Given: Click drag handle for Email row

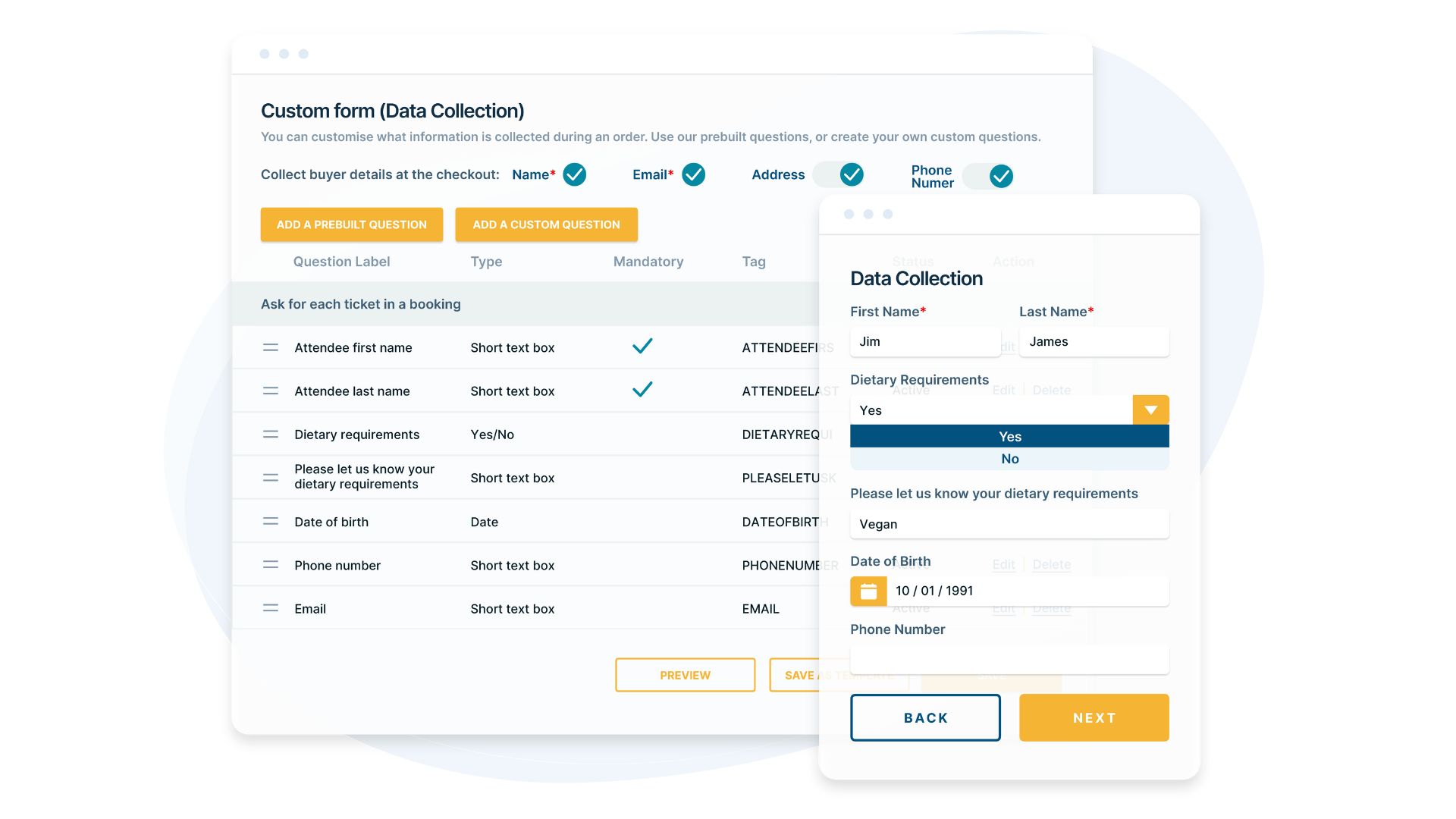Looking at the screenshot, I should click(270, 608).
